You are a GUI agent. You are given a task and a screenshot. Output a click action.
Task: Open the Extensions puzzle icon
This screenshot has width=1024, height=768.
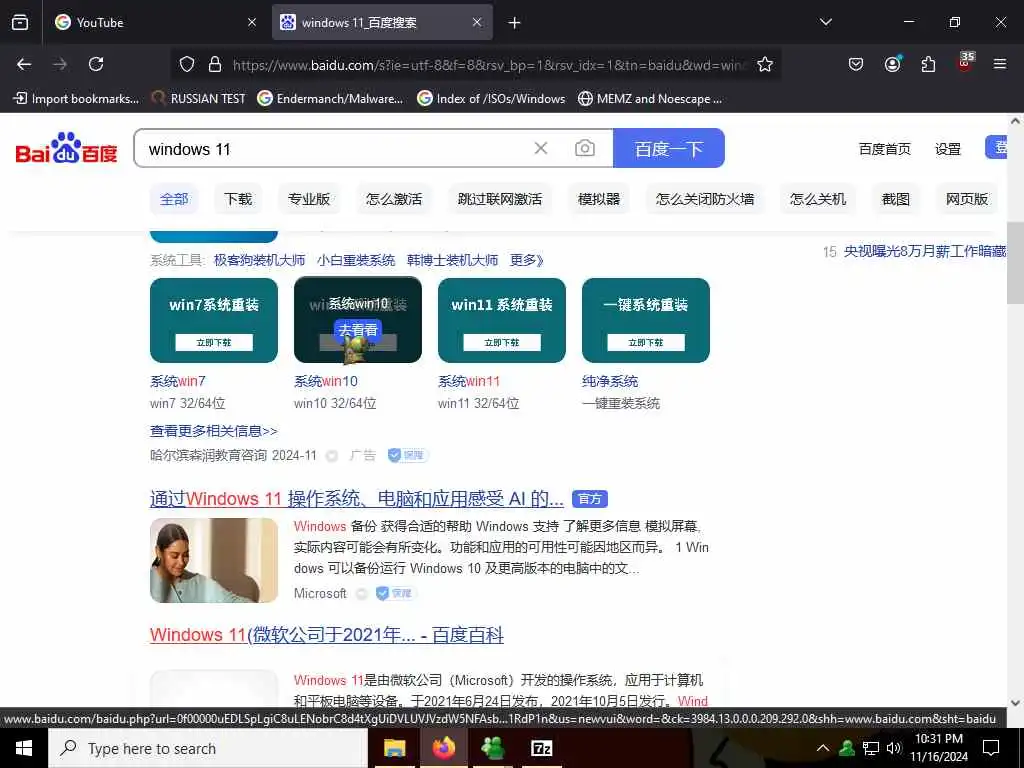click(928, 64)
